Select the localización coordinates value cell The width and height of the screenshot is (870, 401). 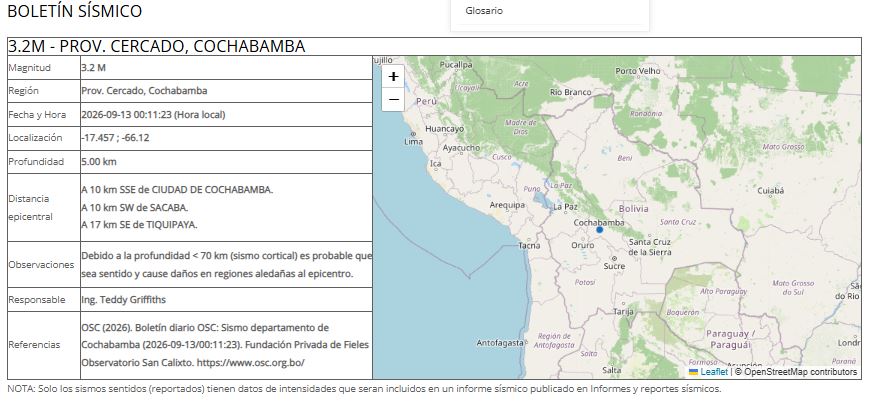pyautogui.click(x=226, y=138)
